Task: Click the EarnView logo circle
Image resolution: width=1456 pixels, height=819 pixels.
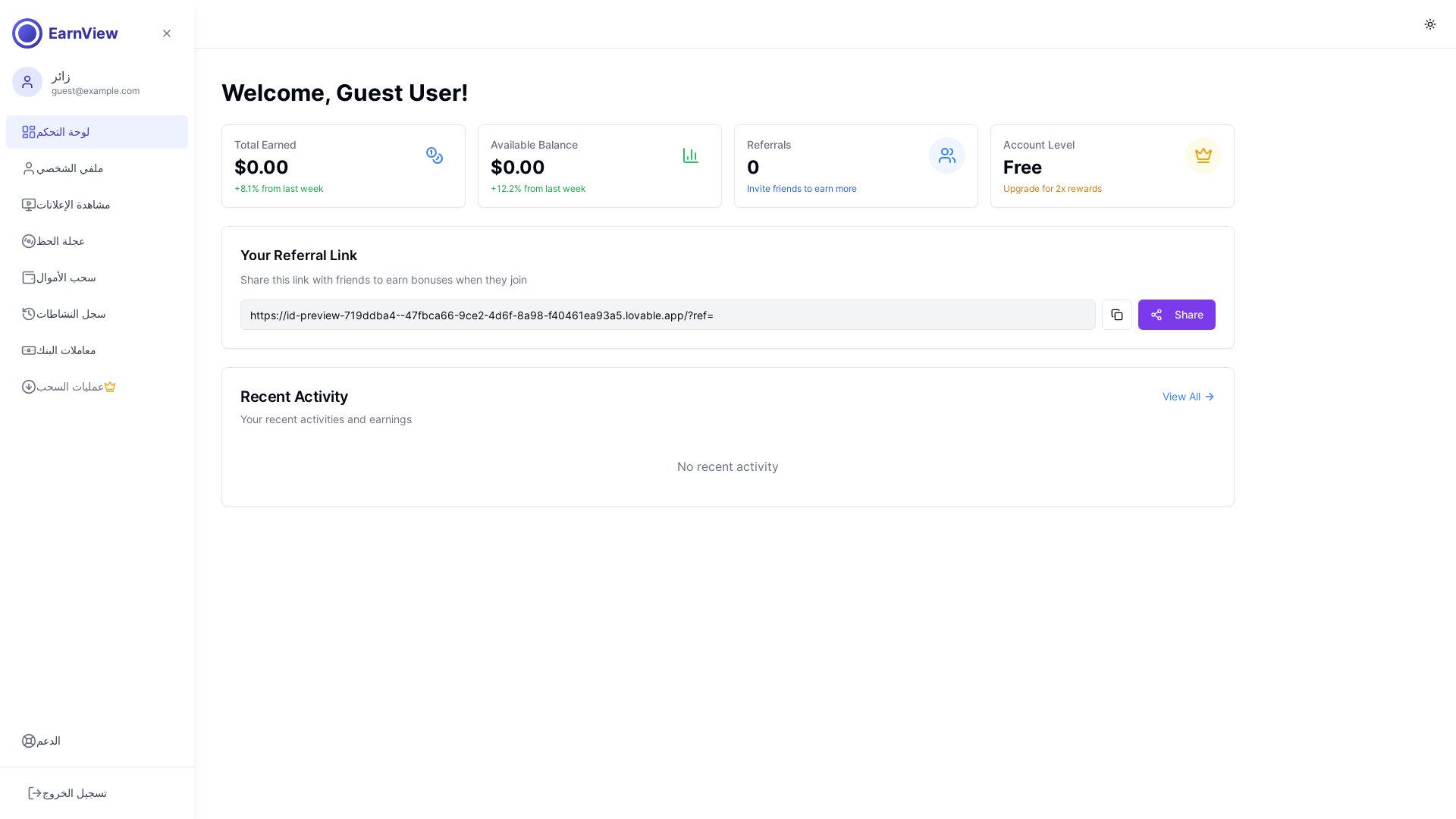Action: tap(27, 33)
